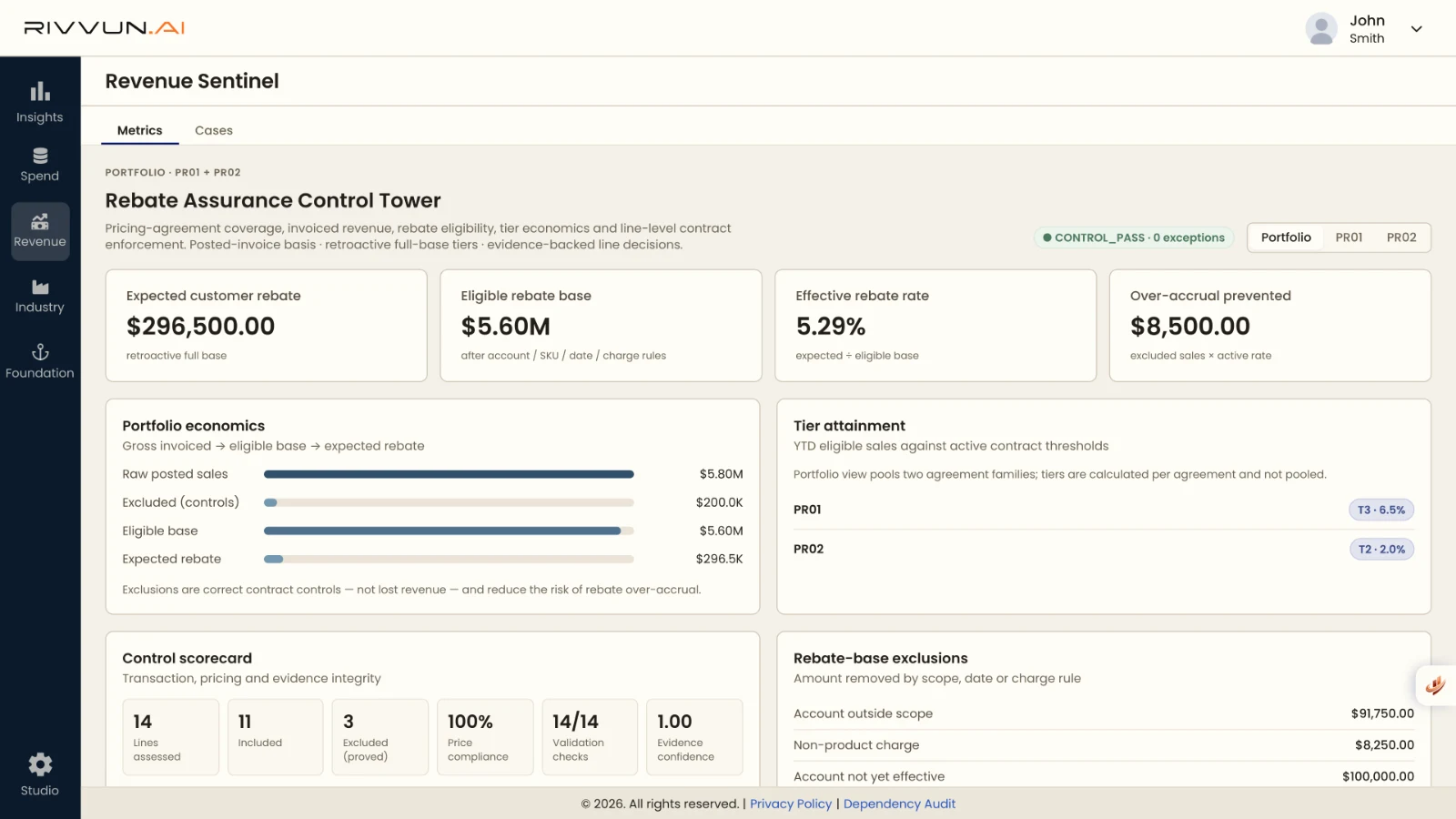Click the Account outside scope row
Viewport: 1456px width, 819px height.
point(1104,713)
